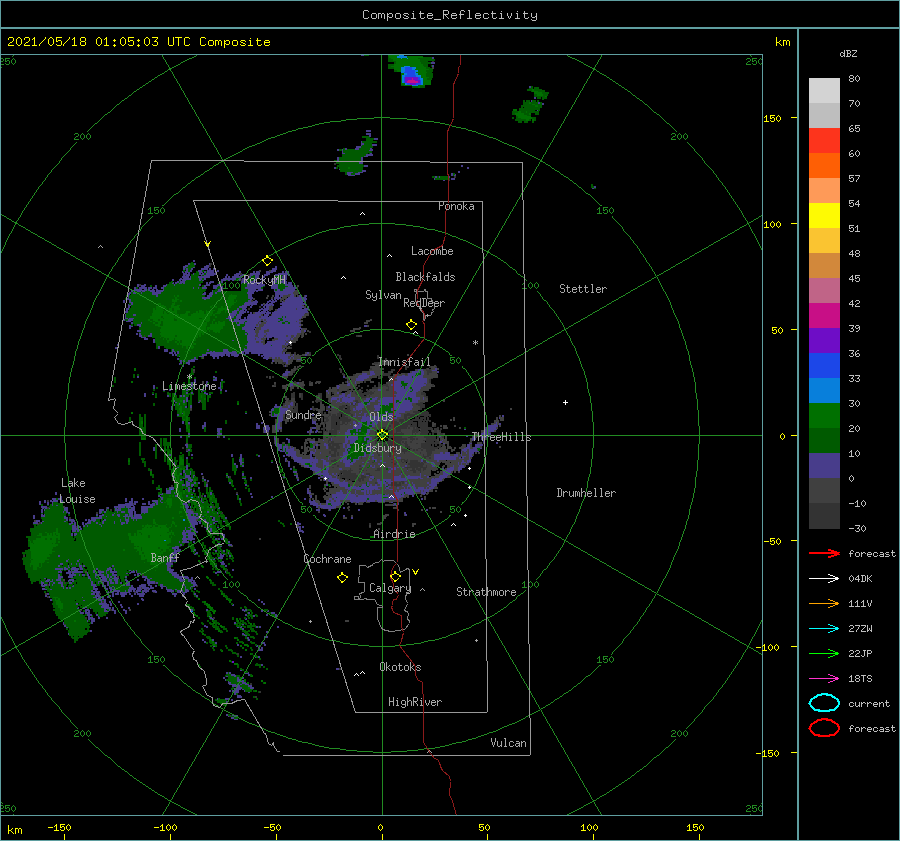Click the Banff town label
Viewport: 900px width, 841px height.
click(x=165, y=558)
